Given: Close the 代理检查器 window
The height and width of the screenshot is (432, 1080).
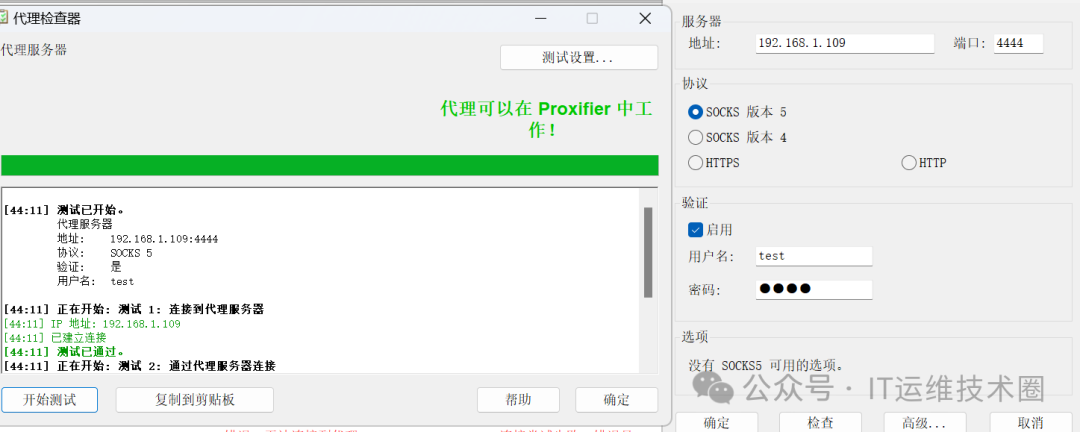Looking at the screenshot, I should point(645,19).
